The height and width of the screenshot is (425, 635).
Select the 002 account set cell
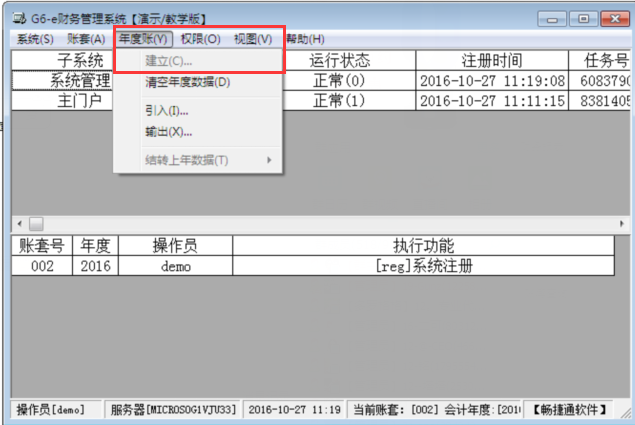[42, 266]
